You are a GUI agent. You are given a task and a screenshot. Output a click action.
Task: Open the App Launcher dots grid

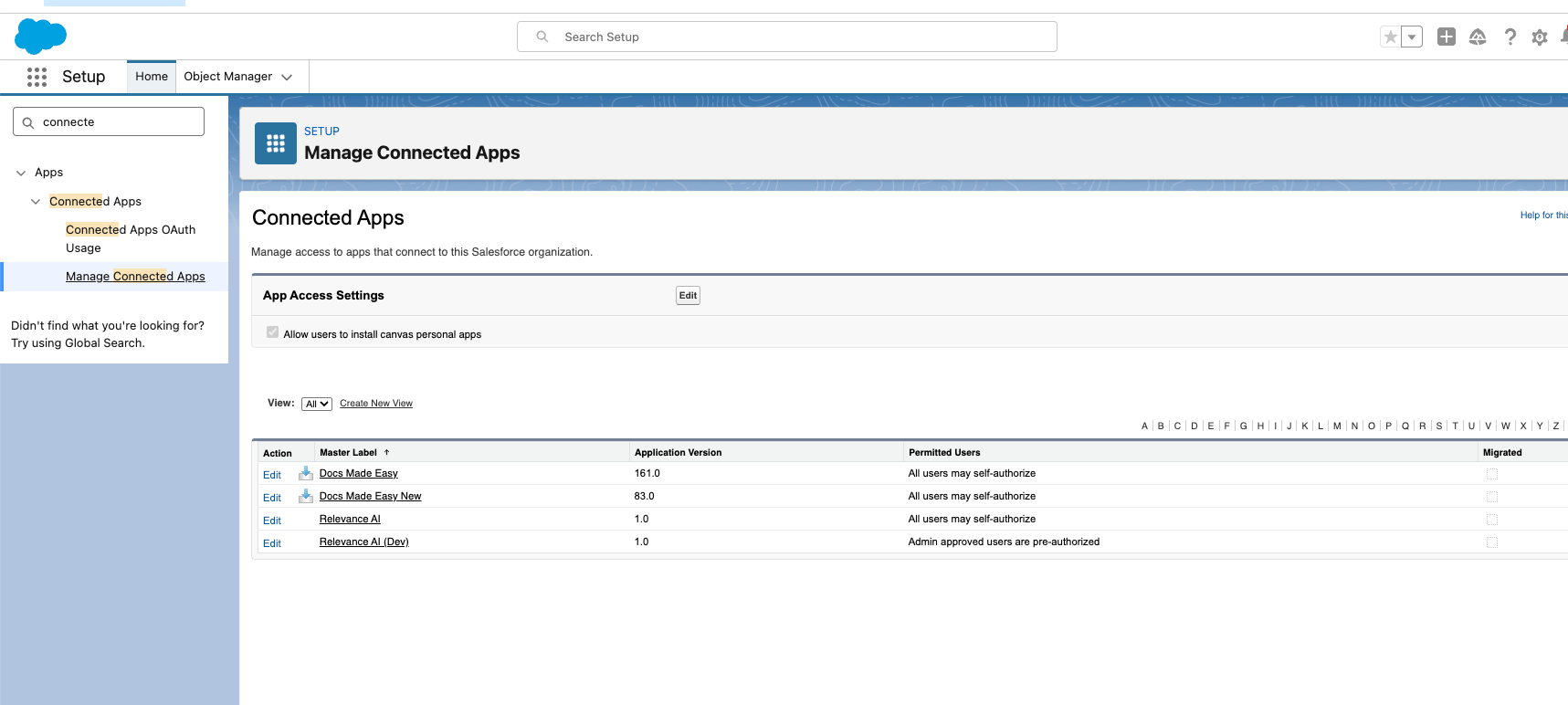(37, 77)
